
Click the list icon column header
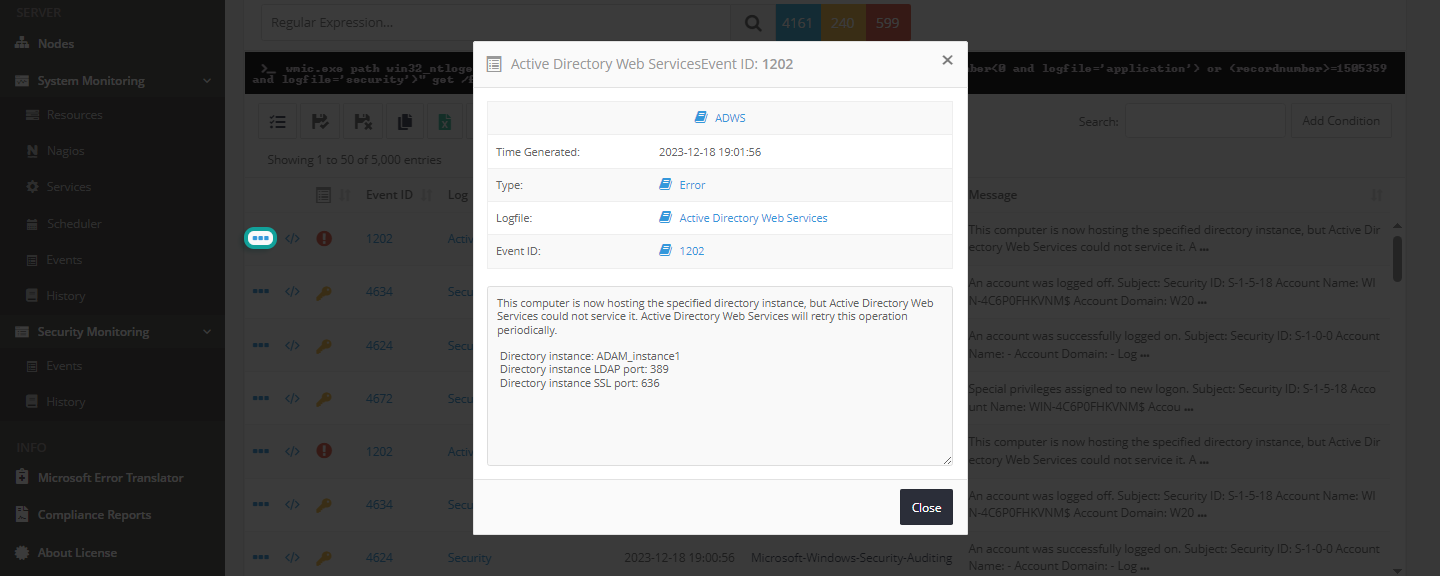coord(324,195)
